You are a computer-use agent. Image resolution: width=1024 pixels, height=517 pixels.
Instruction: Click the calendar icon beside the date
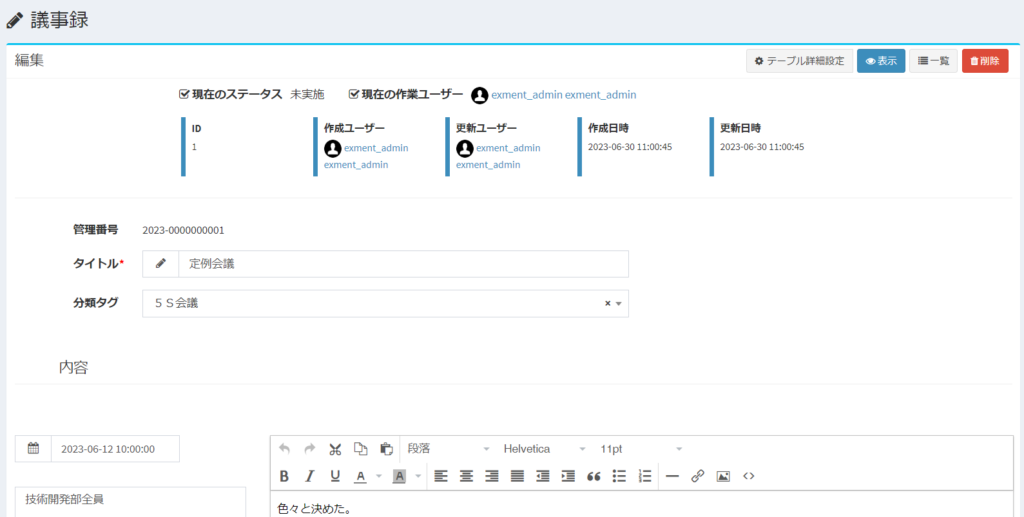coord(33,448)
